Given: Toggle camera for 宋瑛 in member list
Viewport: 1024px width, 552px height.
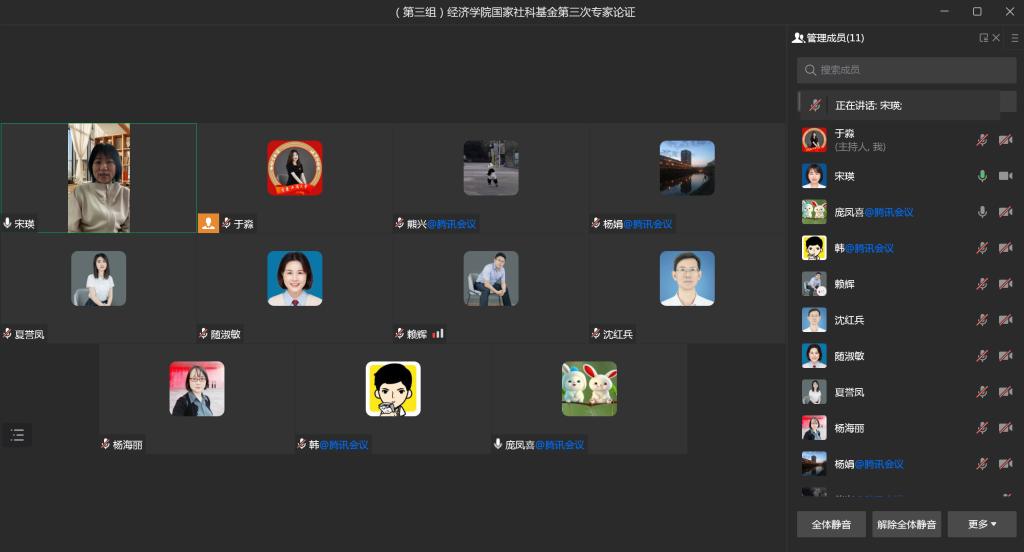Looking at the screenshot, I should pyautogui.click(x=1005, y=176).
